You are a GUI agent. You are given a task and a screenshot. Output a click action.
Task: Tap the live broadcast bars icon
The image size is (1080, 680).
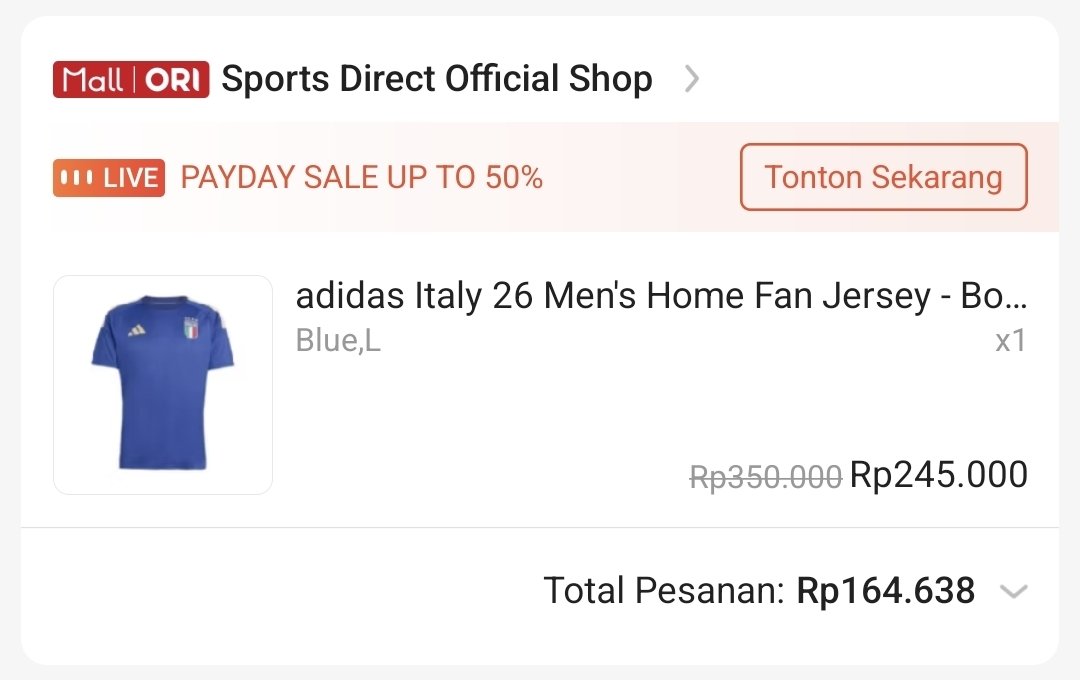[76, 178]
